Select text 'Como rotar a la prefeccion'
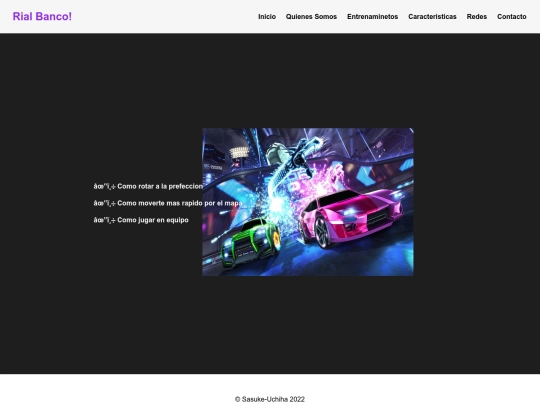Image resolution: width=540 pixels, height=405 pixels. point(160,186)
